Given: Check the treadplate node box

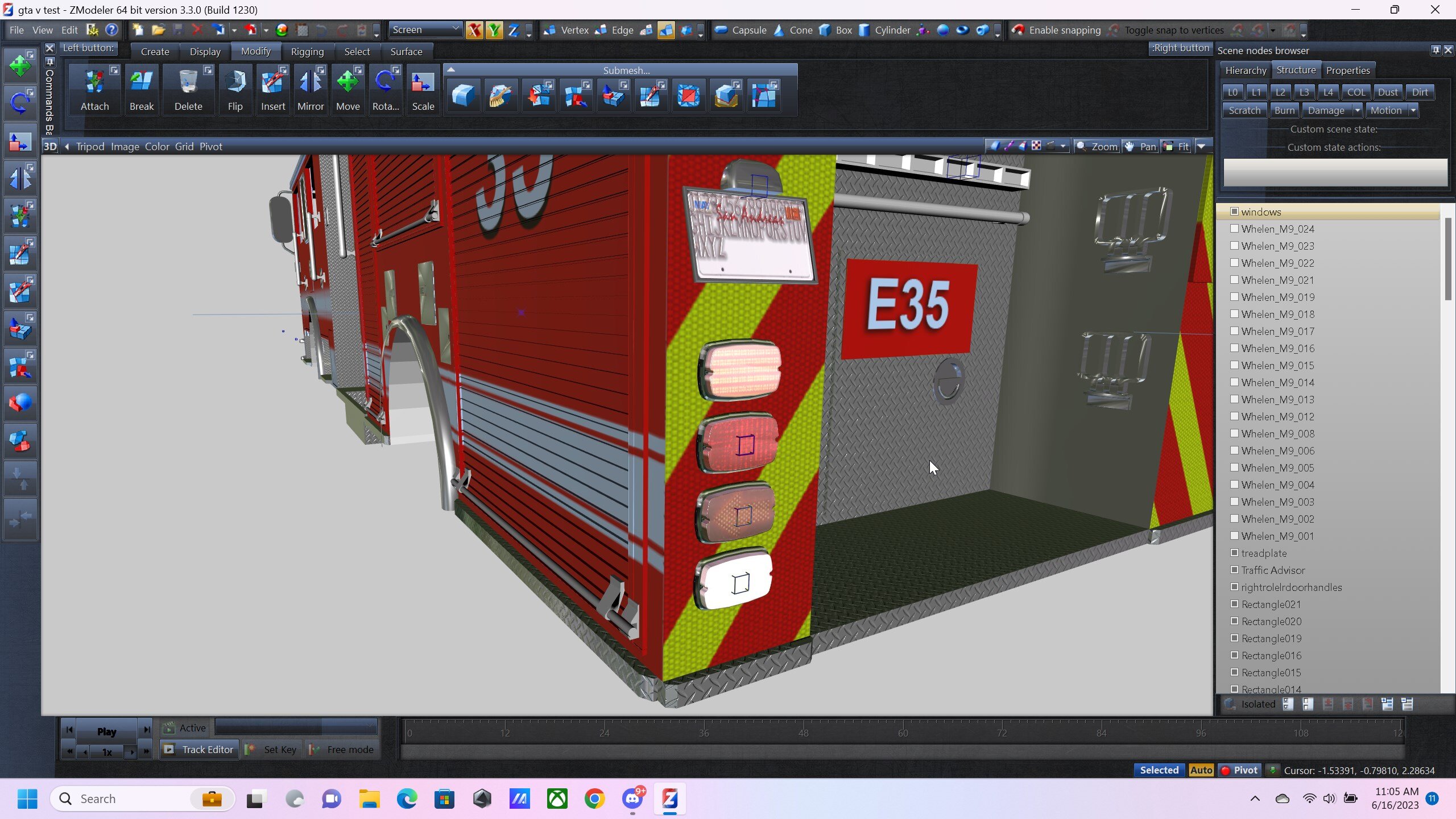Looking at the screenshot, I should pos(1234,553).
